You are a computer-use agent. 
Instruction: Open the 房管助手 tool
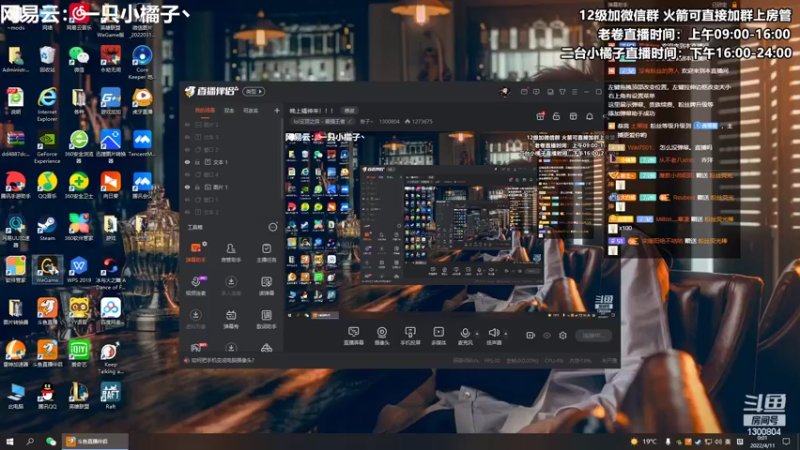[231, 252]
